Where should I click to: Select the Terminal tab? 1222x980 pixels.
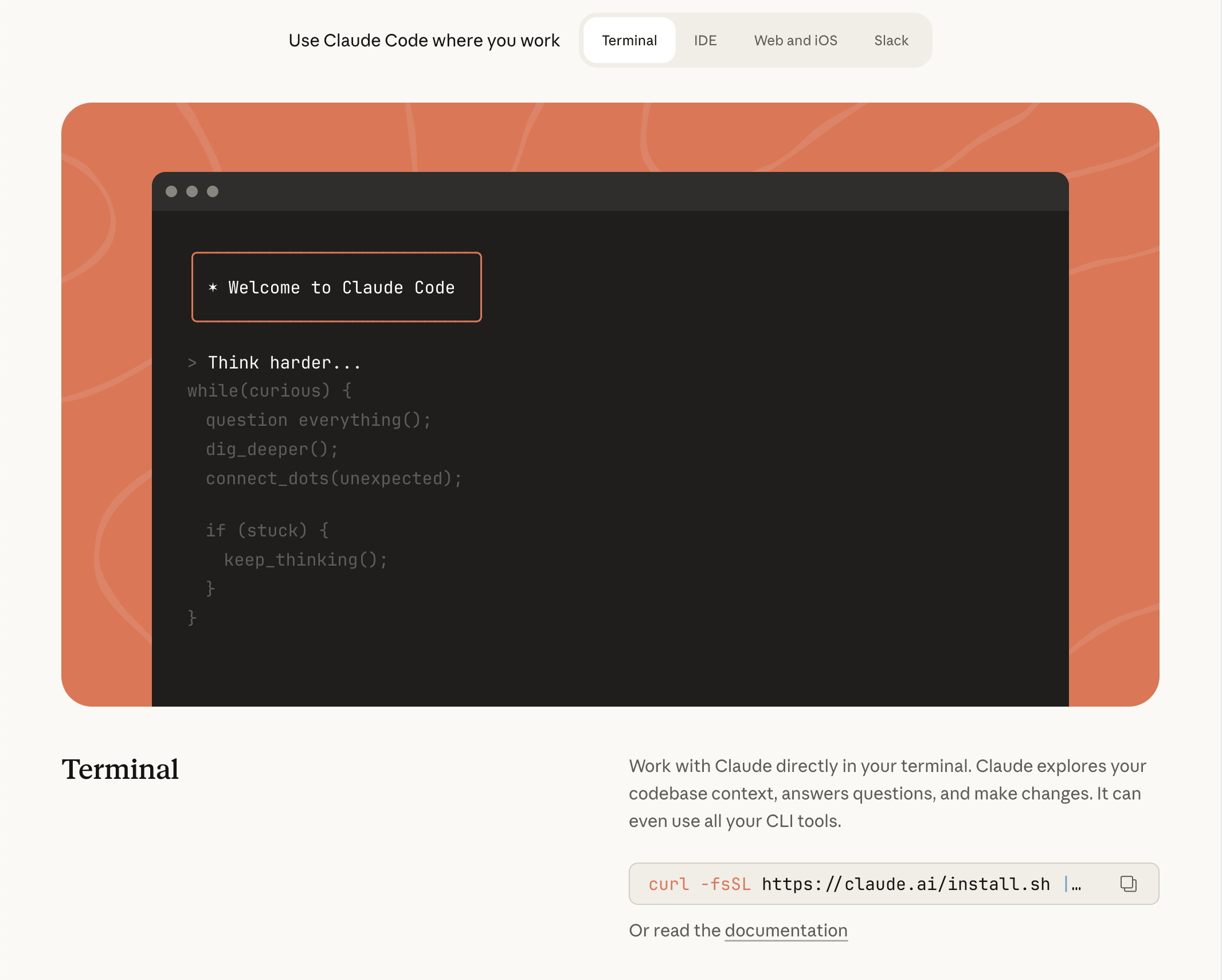[629, 40]
